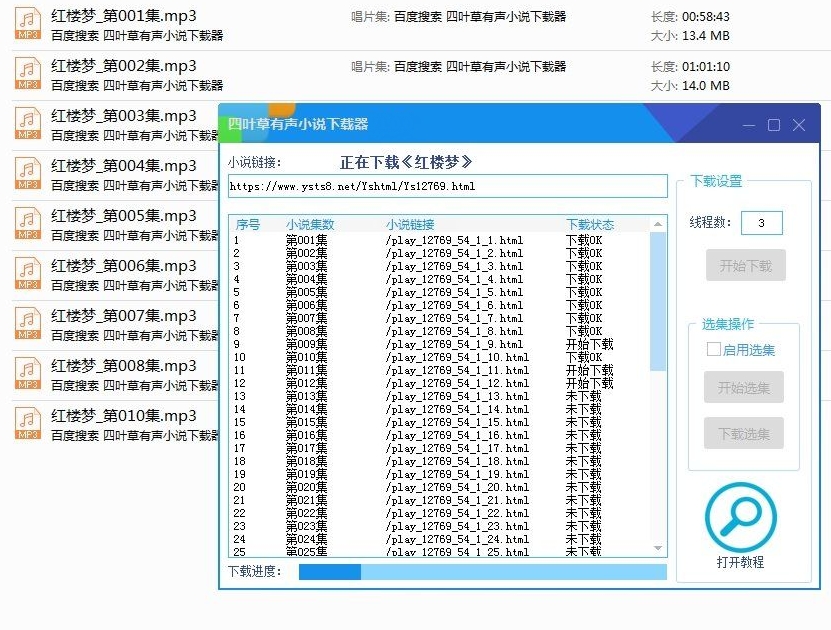Click the 下载选集 button
The image size is (831, 630).
(x=744, y=434)
